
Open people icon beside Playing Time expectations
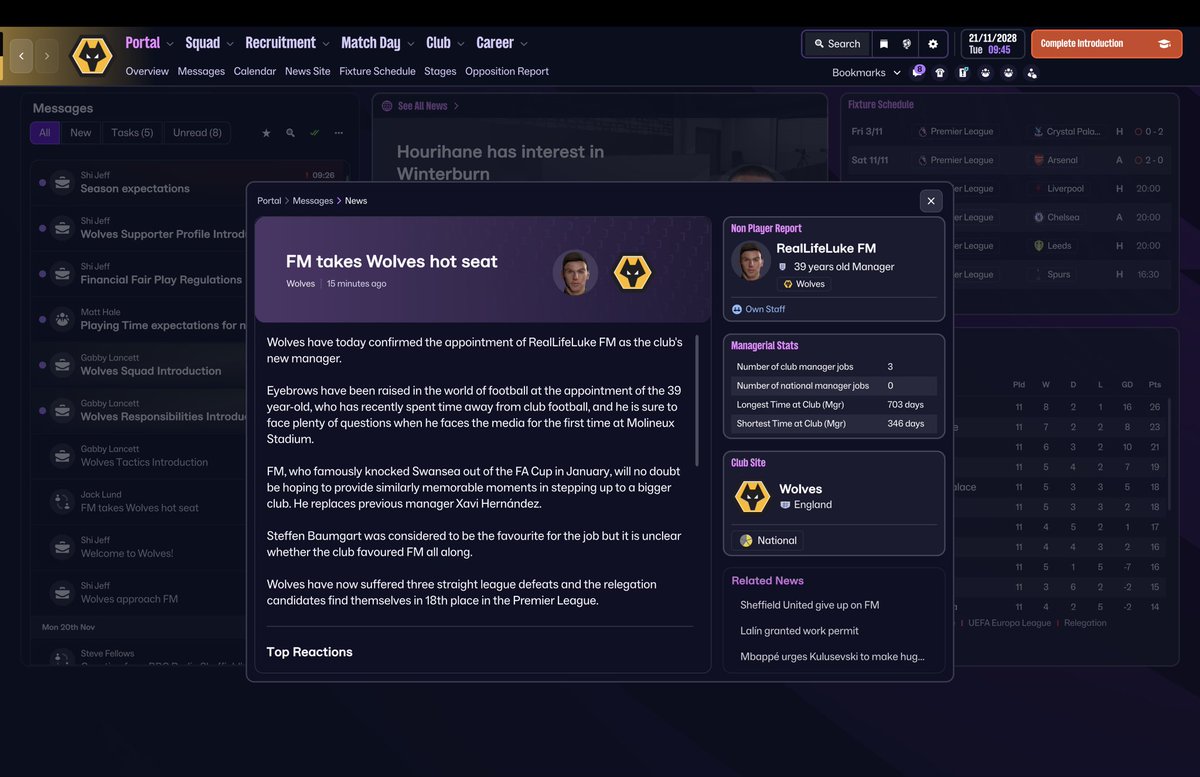point(63,320)
